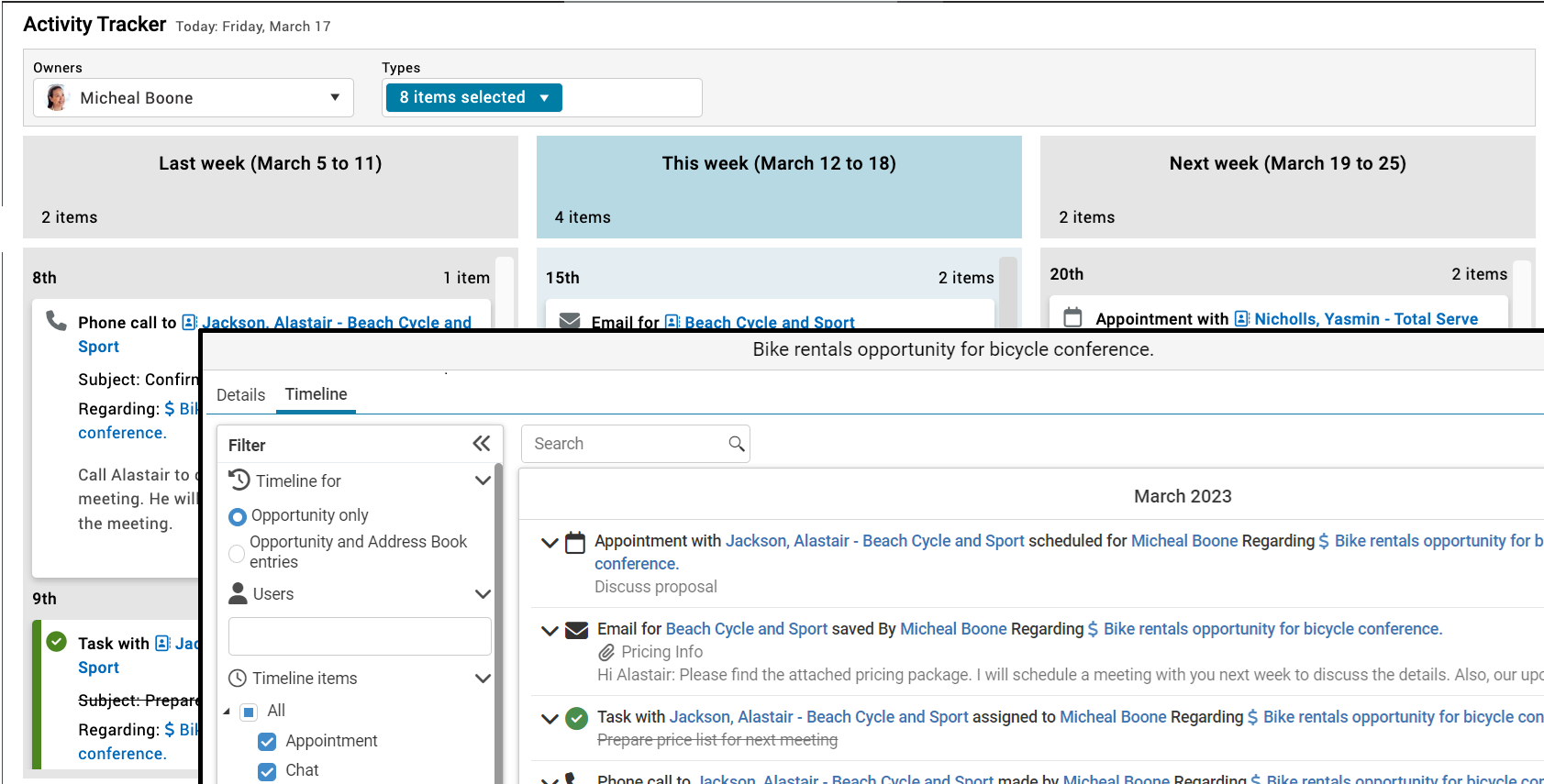The height and width of the screenshot is (784, 1544).
Task: Expand the Email timeline entry chevron
Action: 550,631
